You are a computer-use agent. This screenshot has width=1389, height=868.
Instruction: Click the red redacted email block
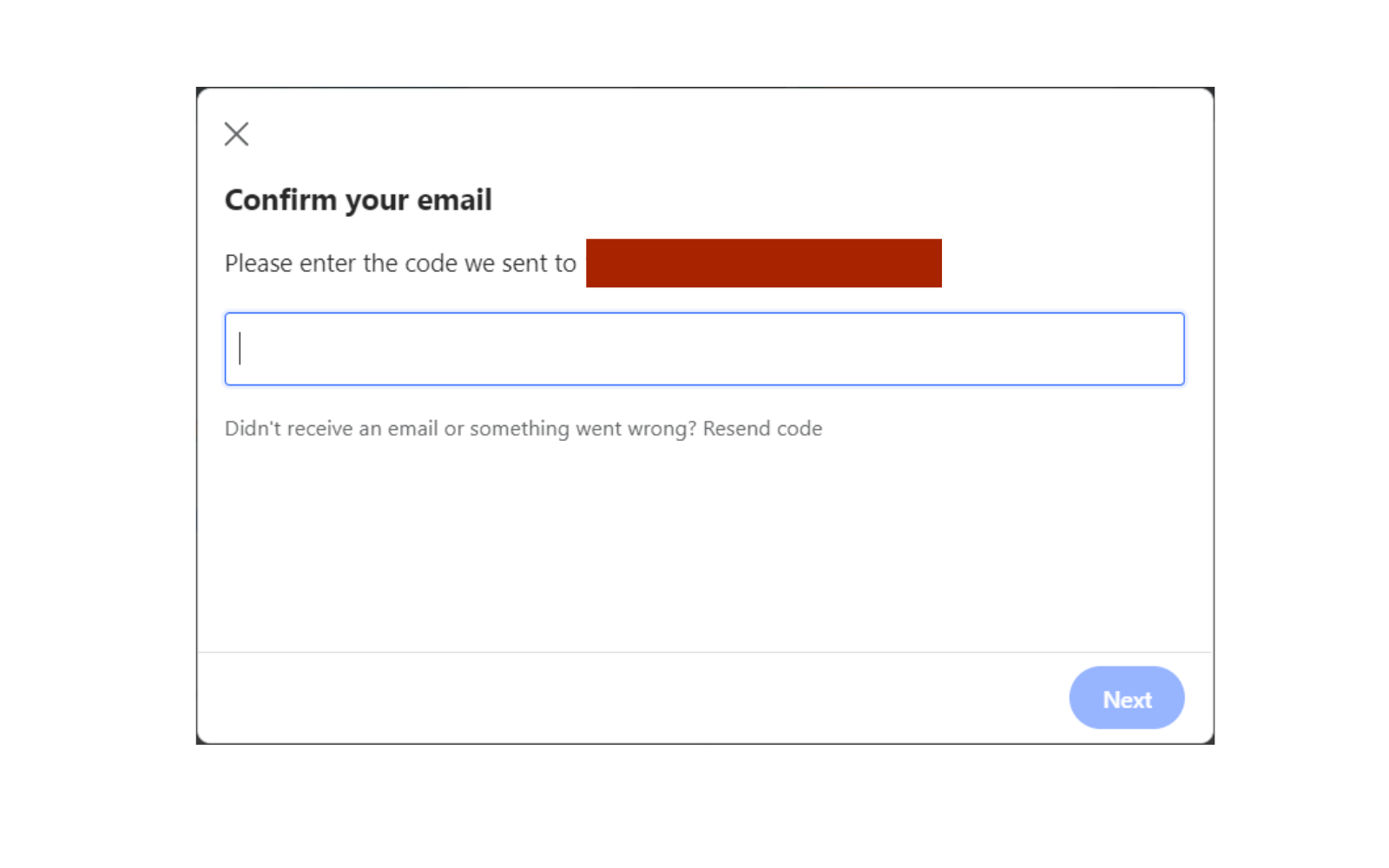click(x=763, y=263)
